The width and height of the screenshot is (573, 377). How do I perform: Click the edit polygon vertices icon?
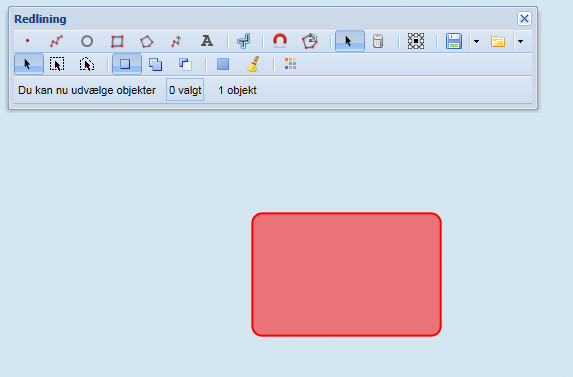(x=310, y=41)
